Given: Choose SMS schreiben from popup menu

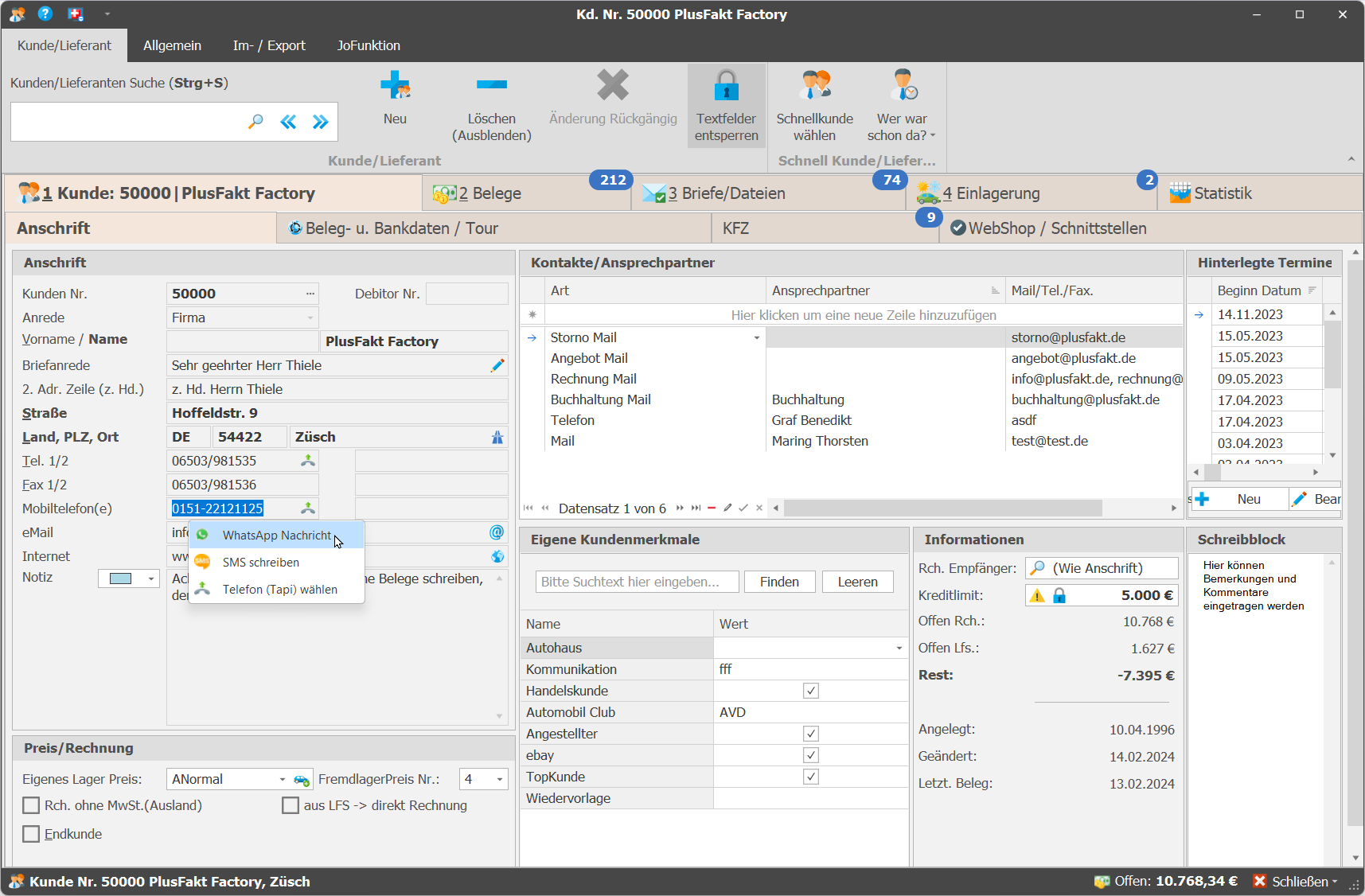Looking at the screenshot, I should pyautogui.click(x=276, y=563).
